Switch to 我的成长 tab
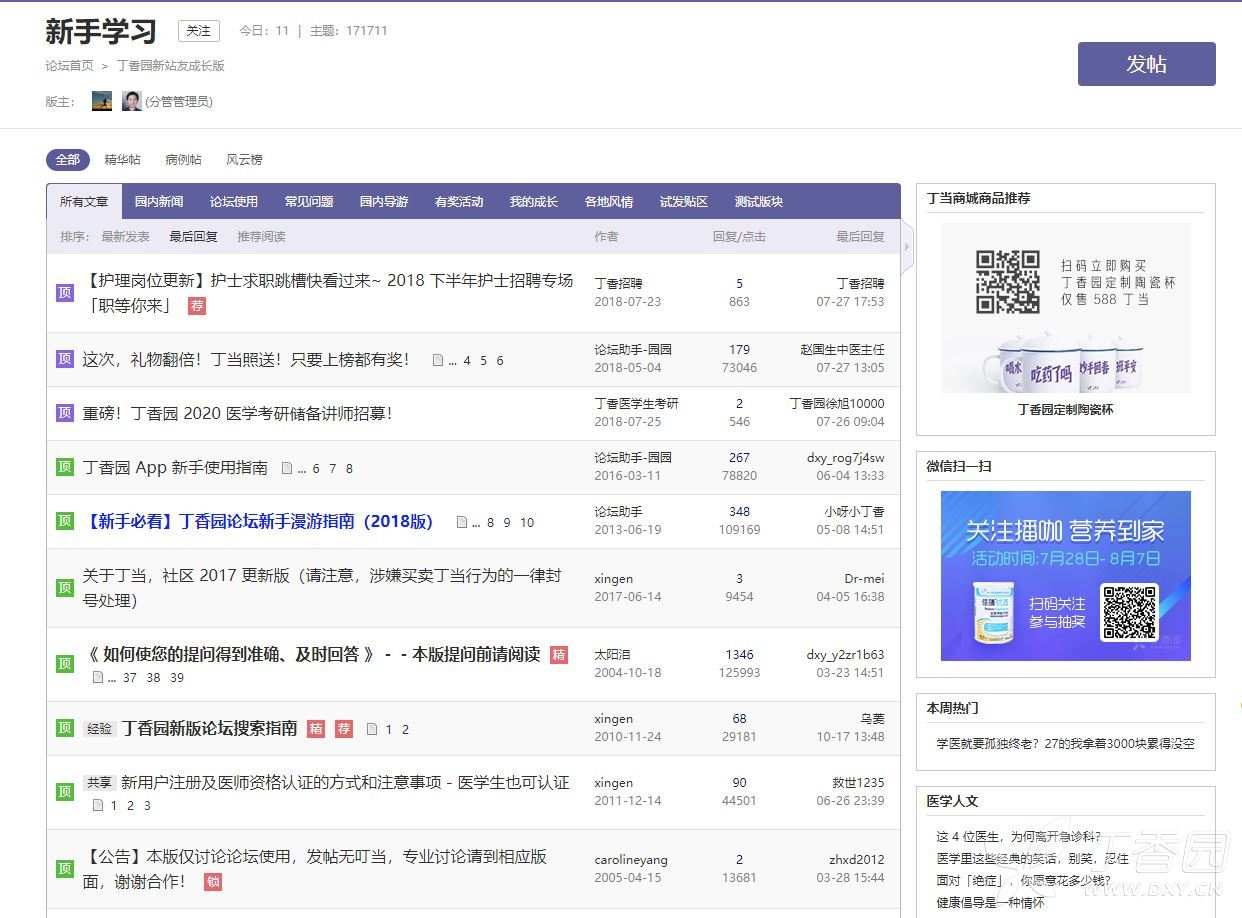Viewport: 1242px width, 918px height. (x=534, y=202)
